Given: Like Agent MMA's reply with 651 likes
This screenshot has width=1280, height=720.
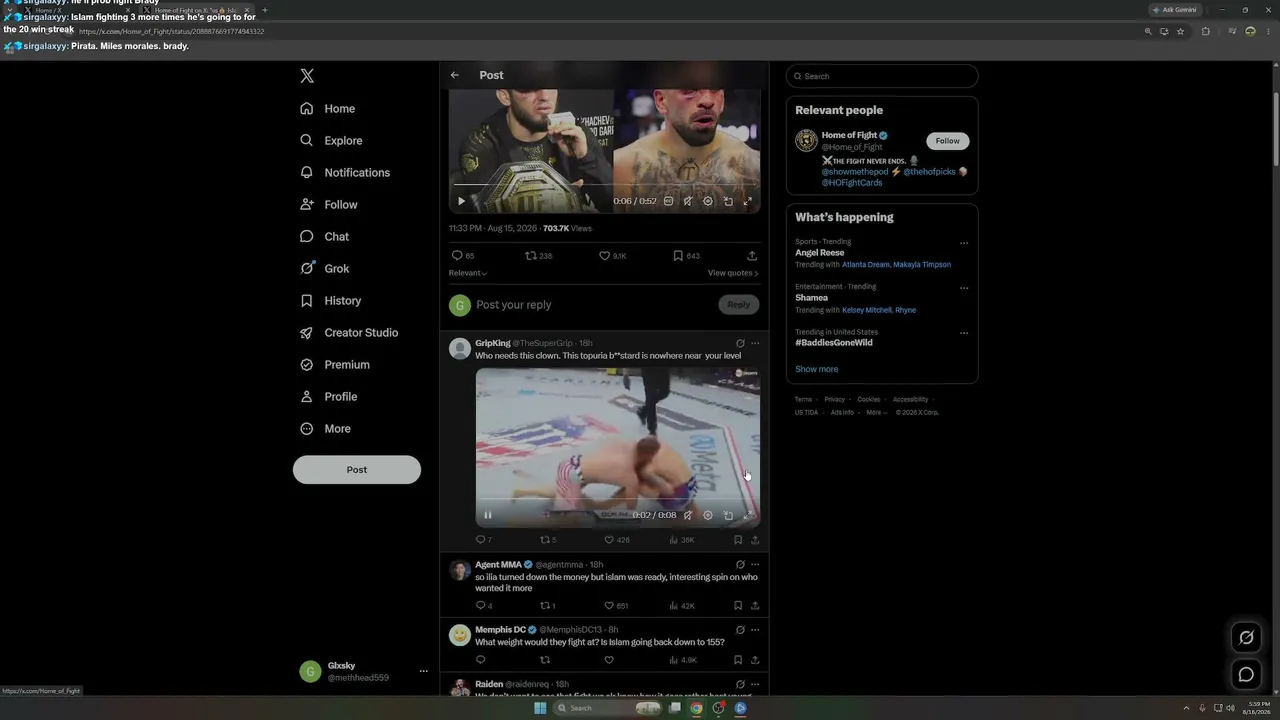Looking at the screenshot, I should point(608,605).
